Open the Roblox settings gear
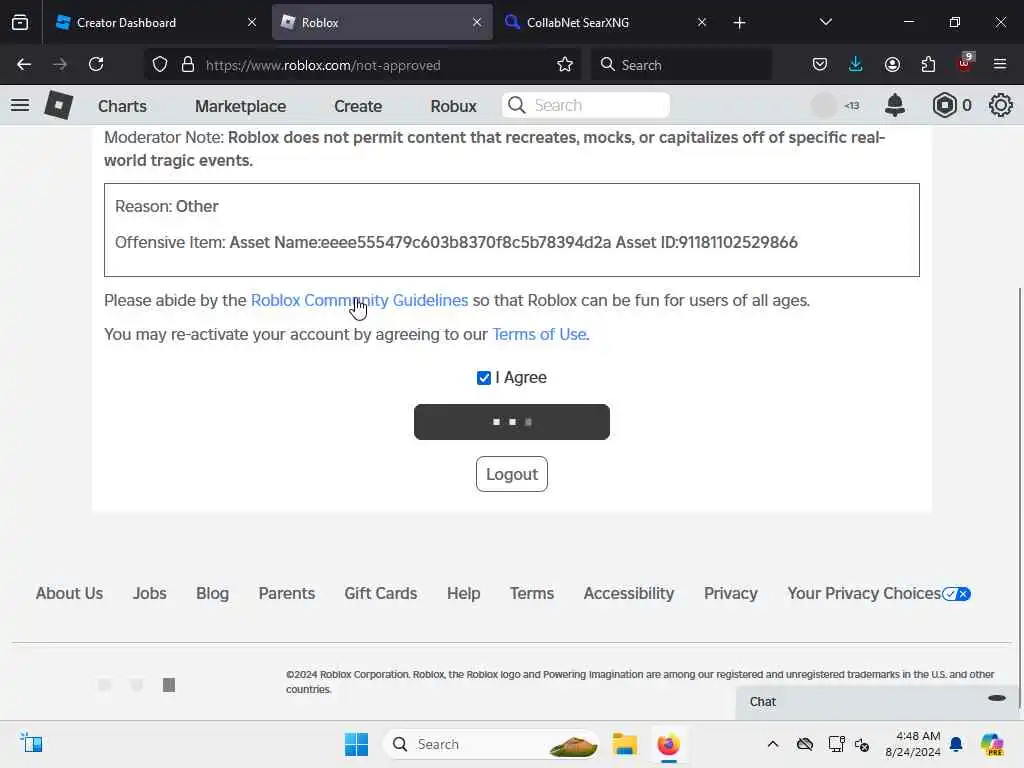This screenshot has width=1024, height=768. coord(1000,105)
